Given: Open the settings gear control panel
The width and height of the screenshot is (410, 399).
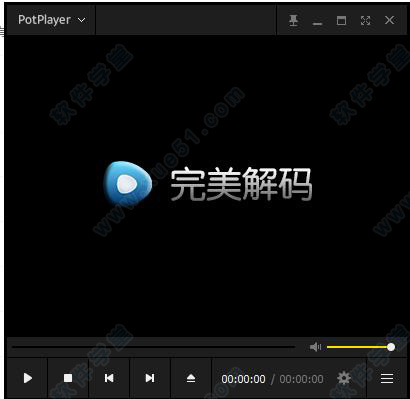Looking at the screenshot, I should (344, 378).
